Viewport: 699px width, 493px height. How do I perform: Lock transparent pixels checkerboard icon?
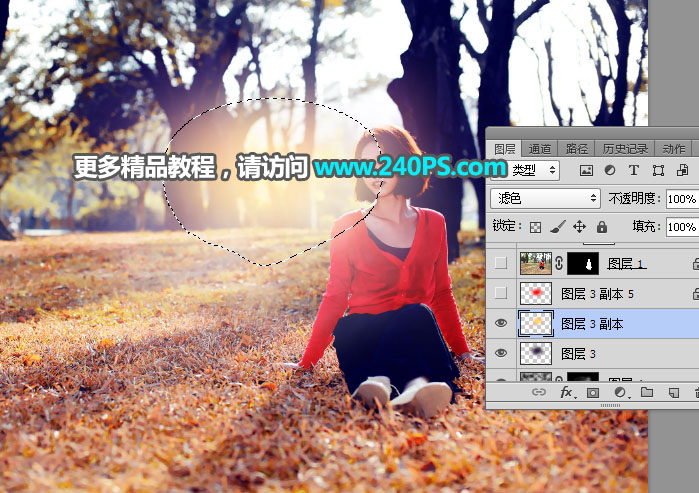pos(535,227)
